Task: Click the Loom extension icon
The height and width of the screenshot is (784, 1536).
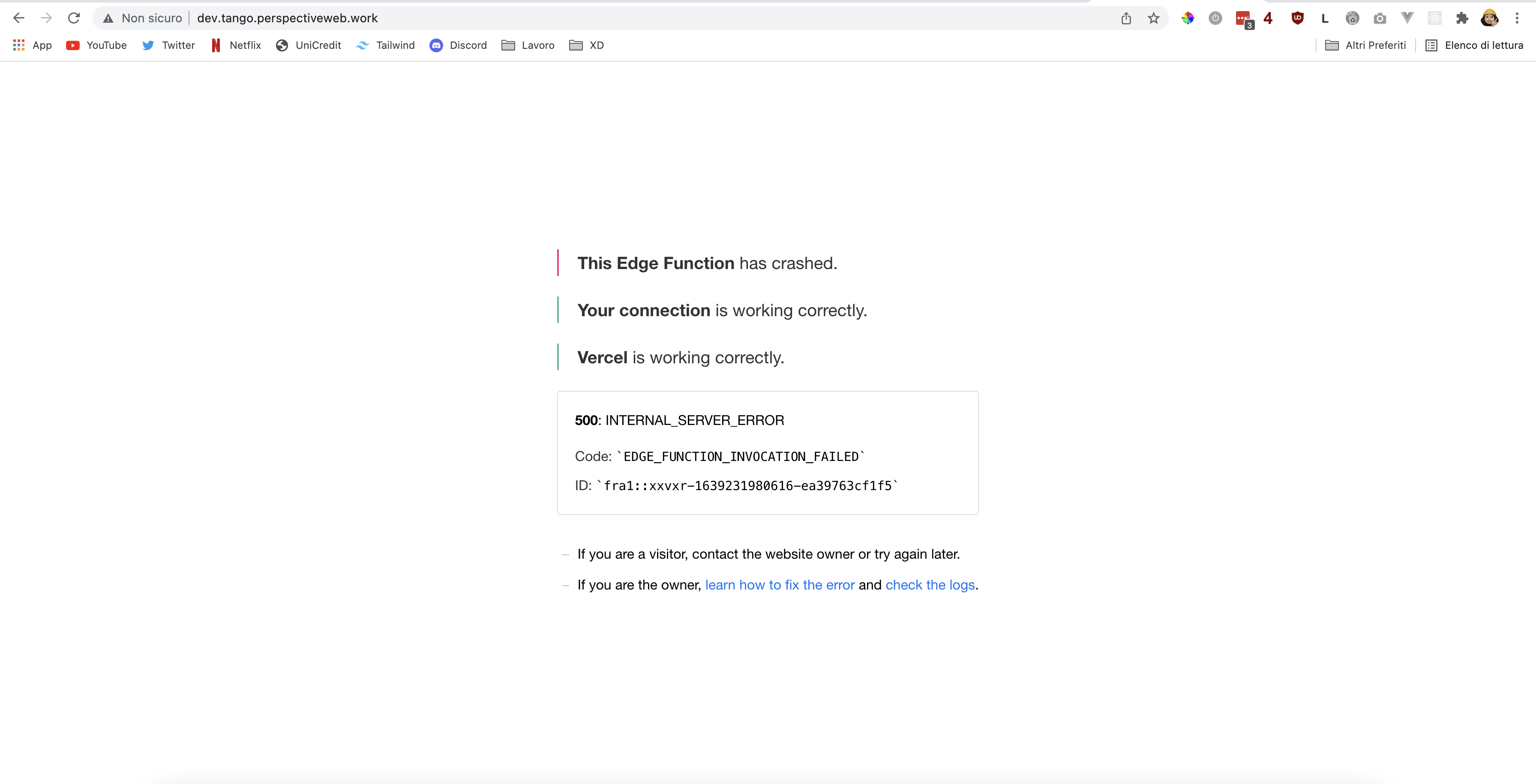Action: (1324, 18)
